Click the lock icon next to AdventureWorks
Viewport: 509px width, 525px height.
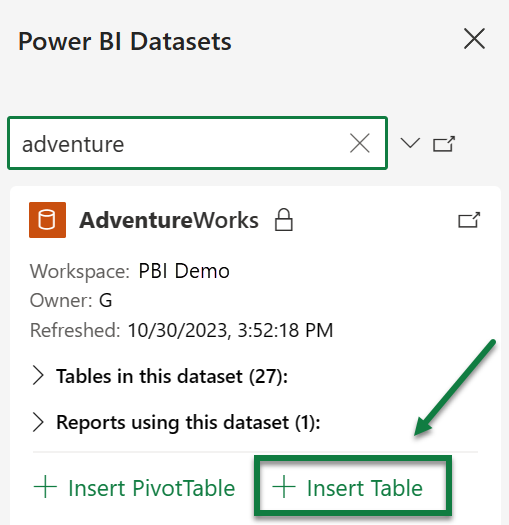point(284,220)
